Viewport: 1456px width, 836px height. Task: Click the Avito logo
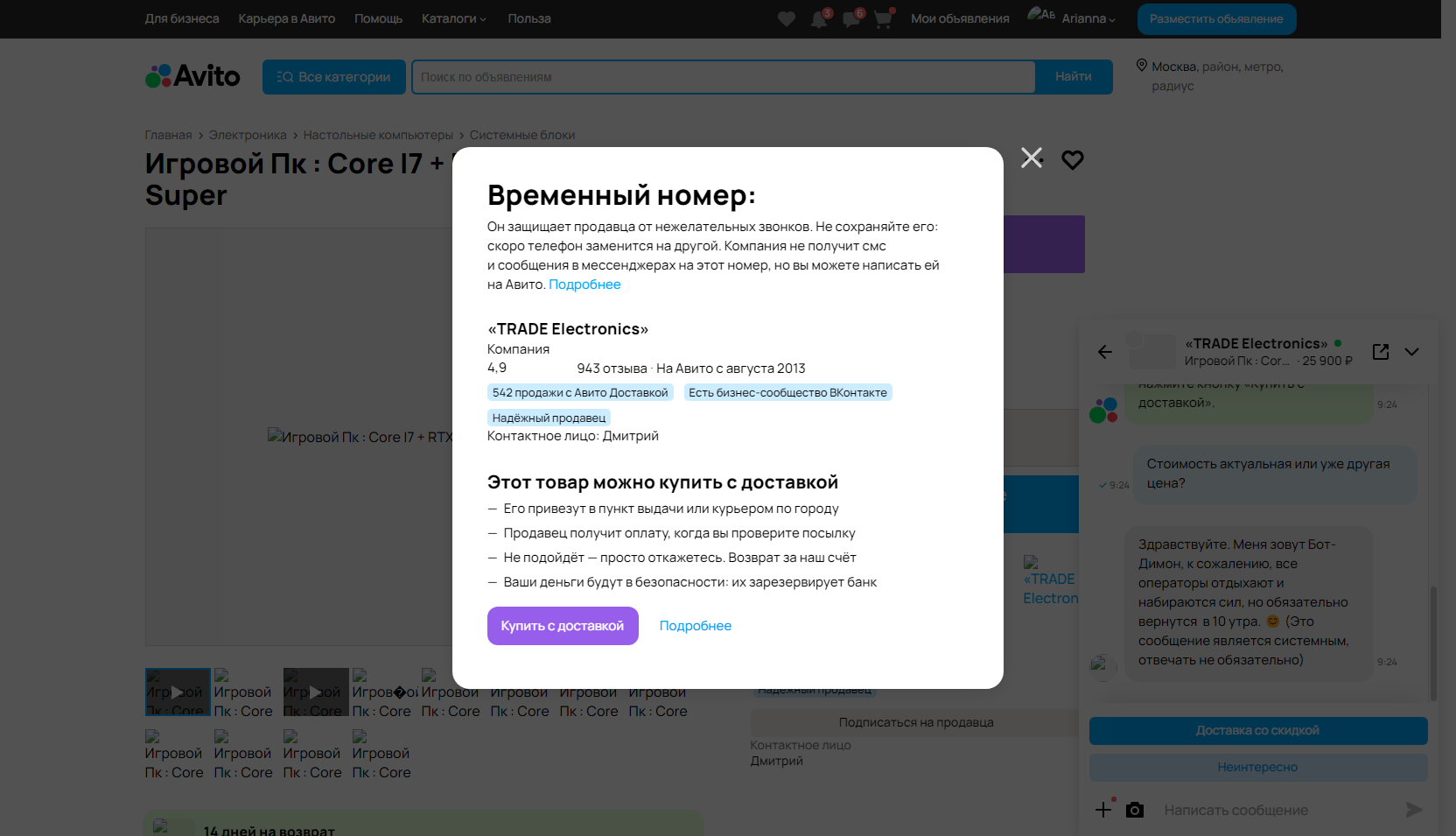(x=192, y=76)
